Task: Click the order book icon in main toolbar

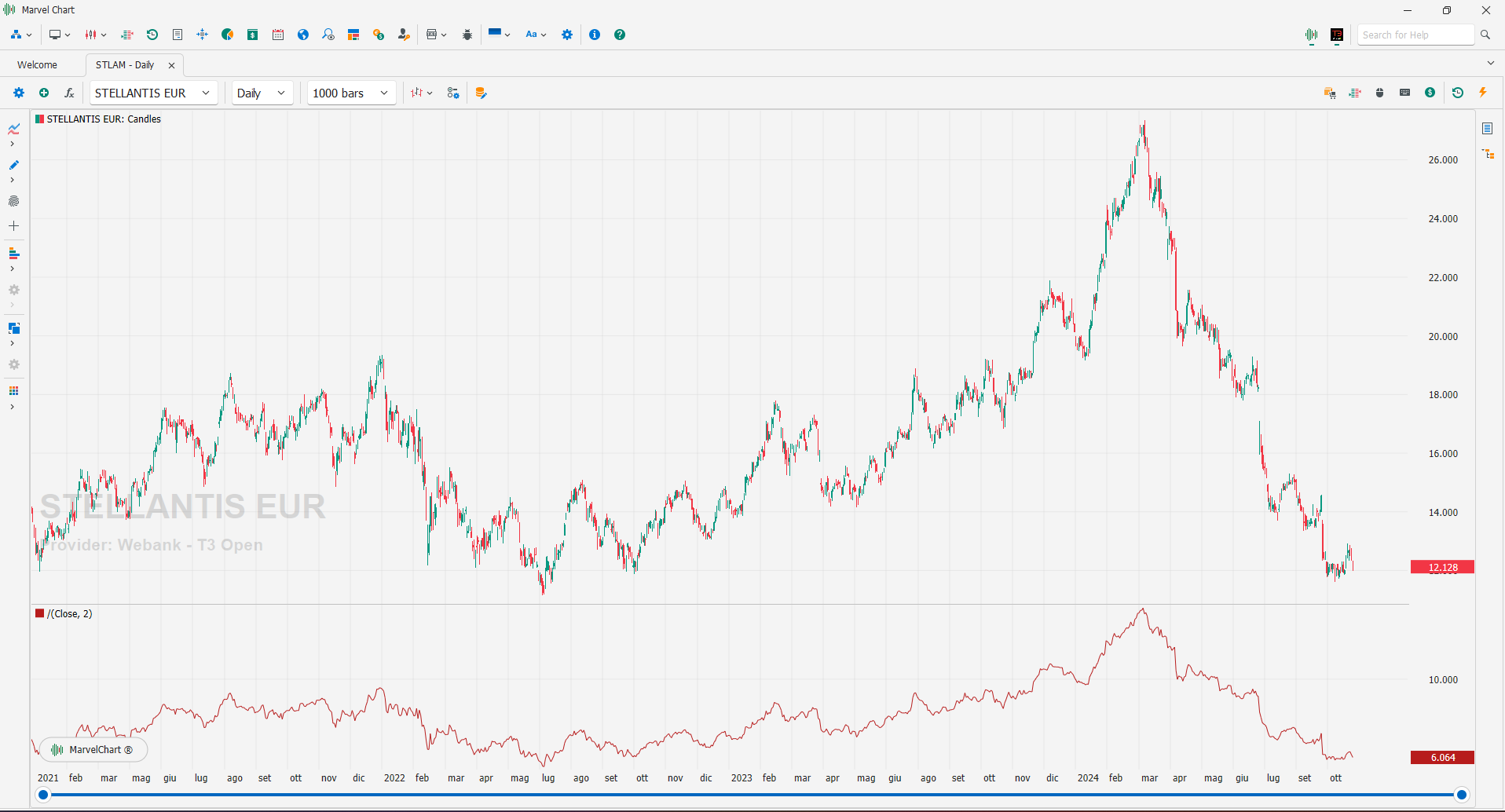Action: click(x=126, y=35)
